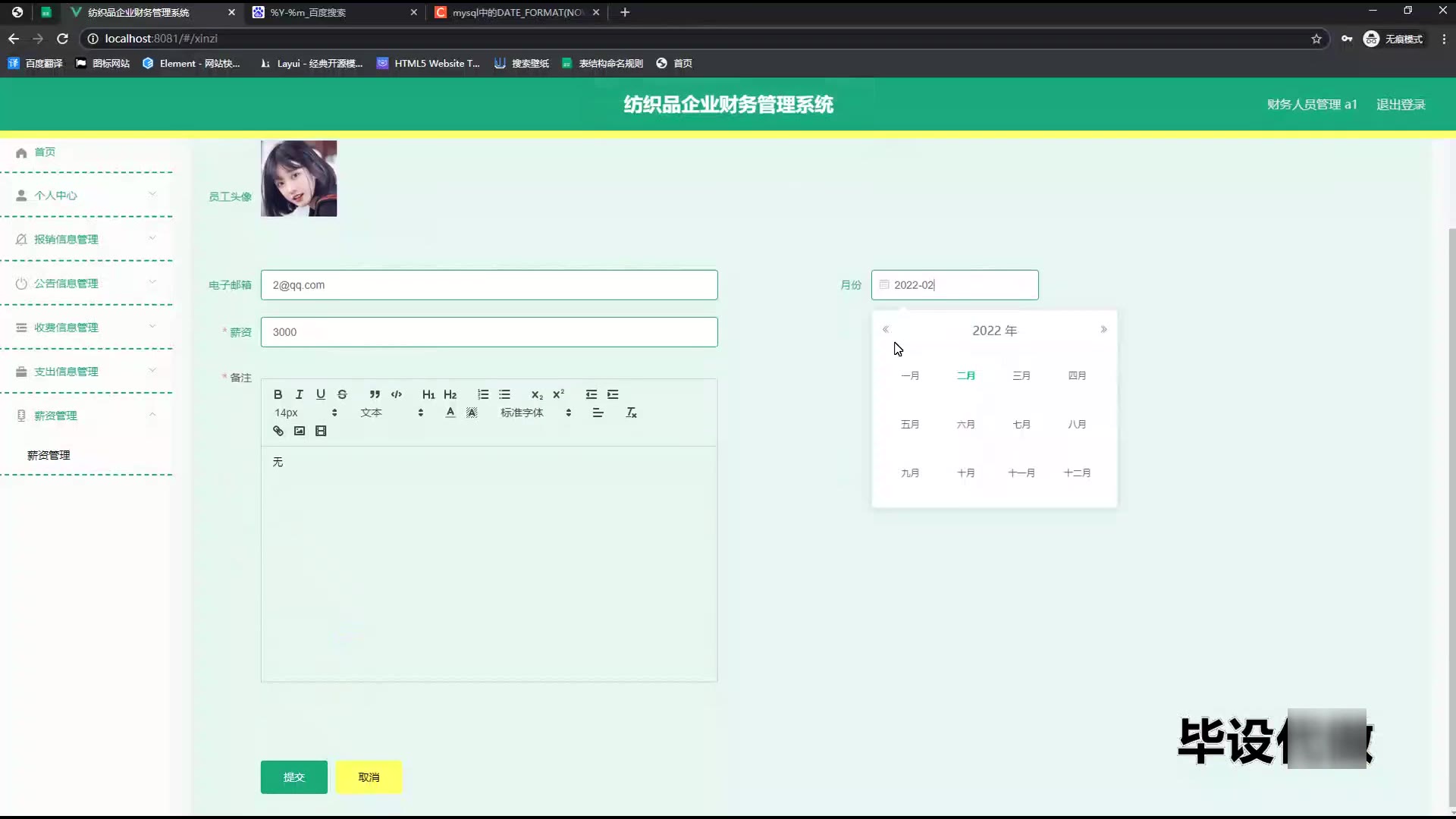
Task: Toggle italic text formatting
Action: 299,394
